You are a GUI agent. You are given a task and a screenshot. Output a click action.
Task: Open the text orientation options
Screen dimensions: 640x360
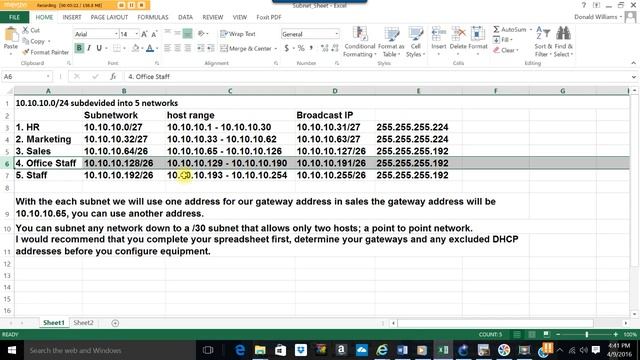point(202,33)
